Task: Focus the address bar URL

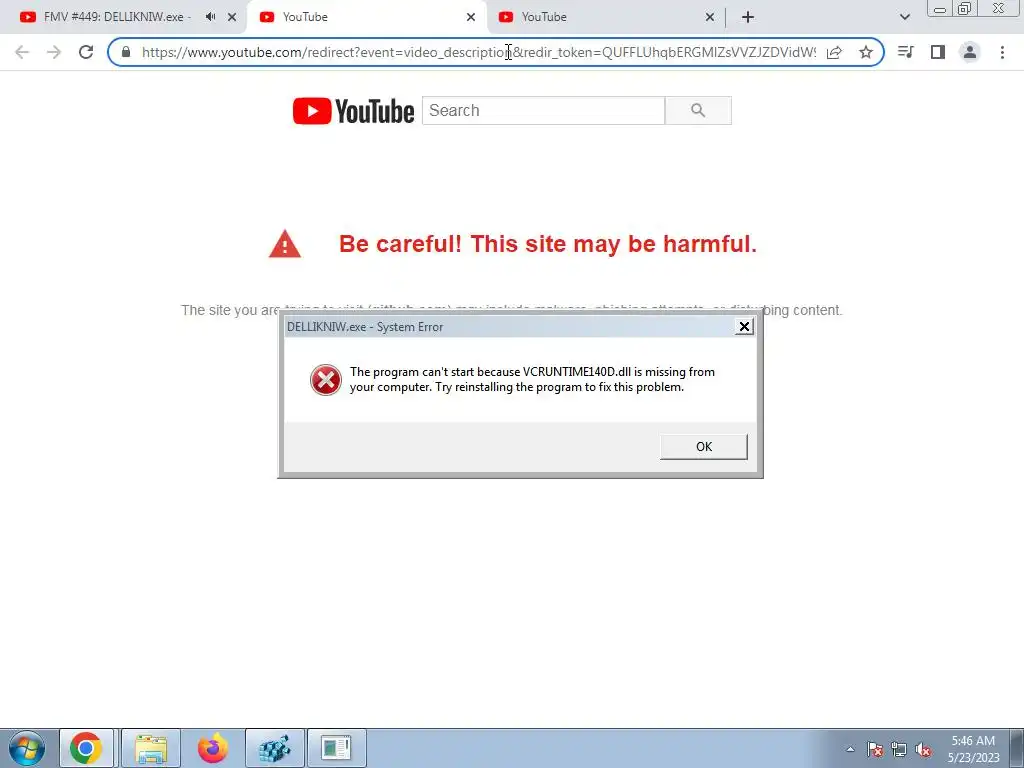Action: tap(479, 52)
